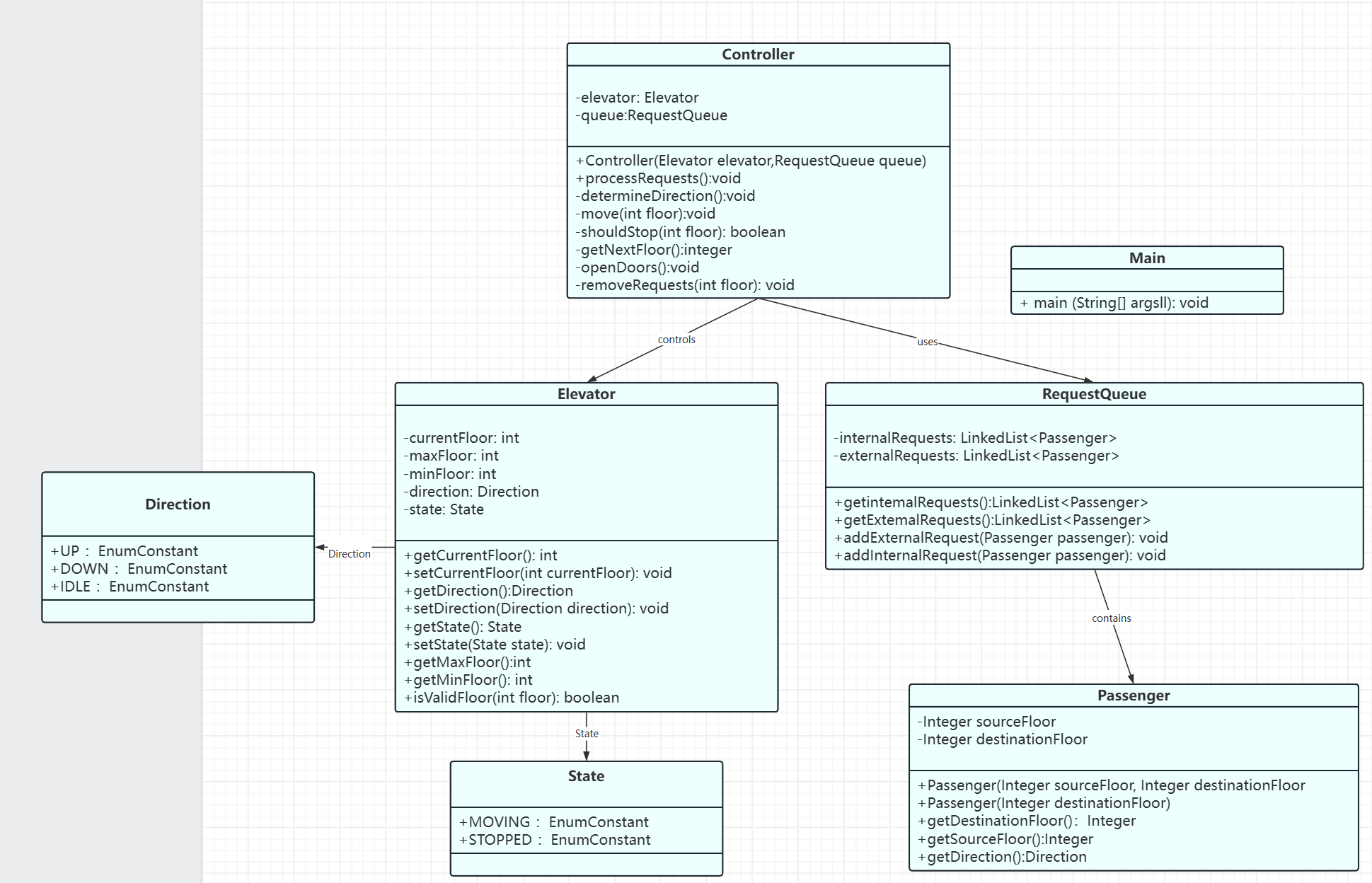This screenshot has height=883, width=1372.
Task: Click the "uses" connector label
Action: 927,342
